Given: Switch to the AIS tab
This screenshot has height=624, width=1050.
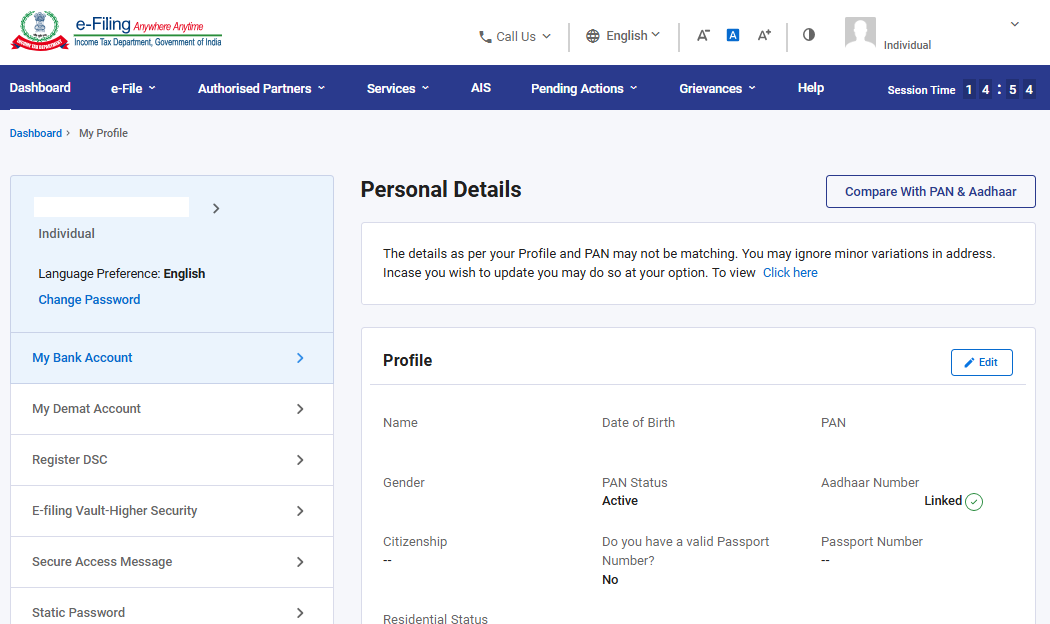Looking at the screenshot, I should (481, 88).
